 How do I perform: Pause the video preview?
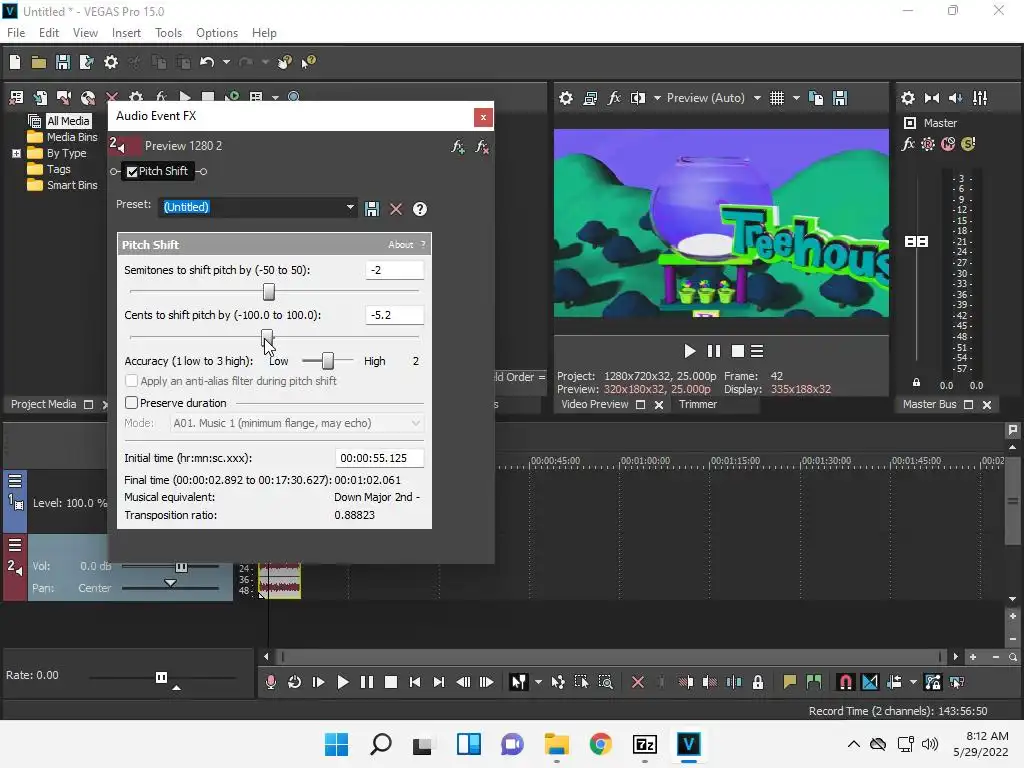click(714, 351)
